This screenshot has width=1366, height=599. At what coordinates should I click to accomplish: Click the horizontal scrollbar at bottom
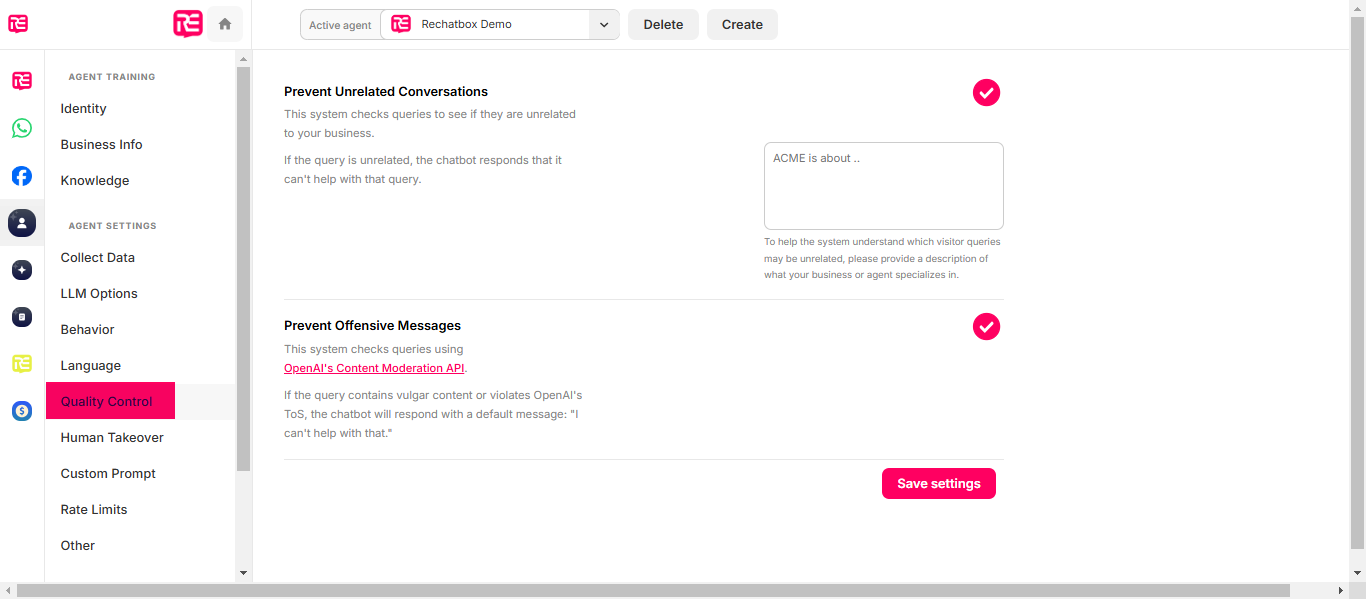pos(653,591)
